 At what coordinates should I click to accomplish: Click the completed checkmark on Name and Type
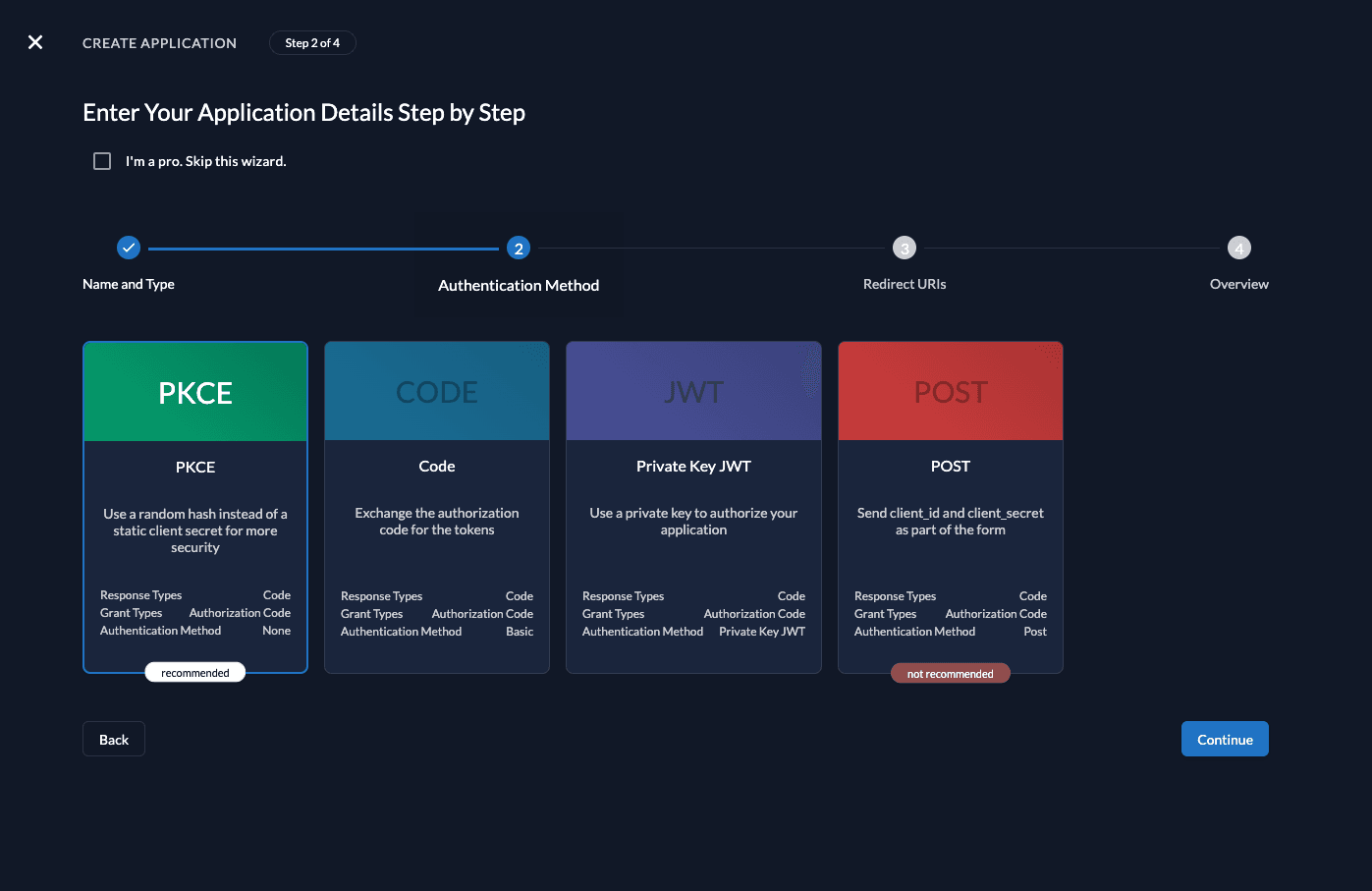tap(129, 248)
